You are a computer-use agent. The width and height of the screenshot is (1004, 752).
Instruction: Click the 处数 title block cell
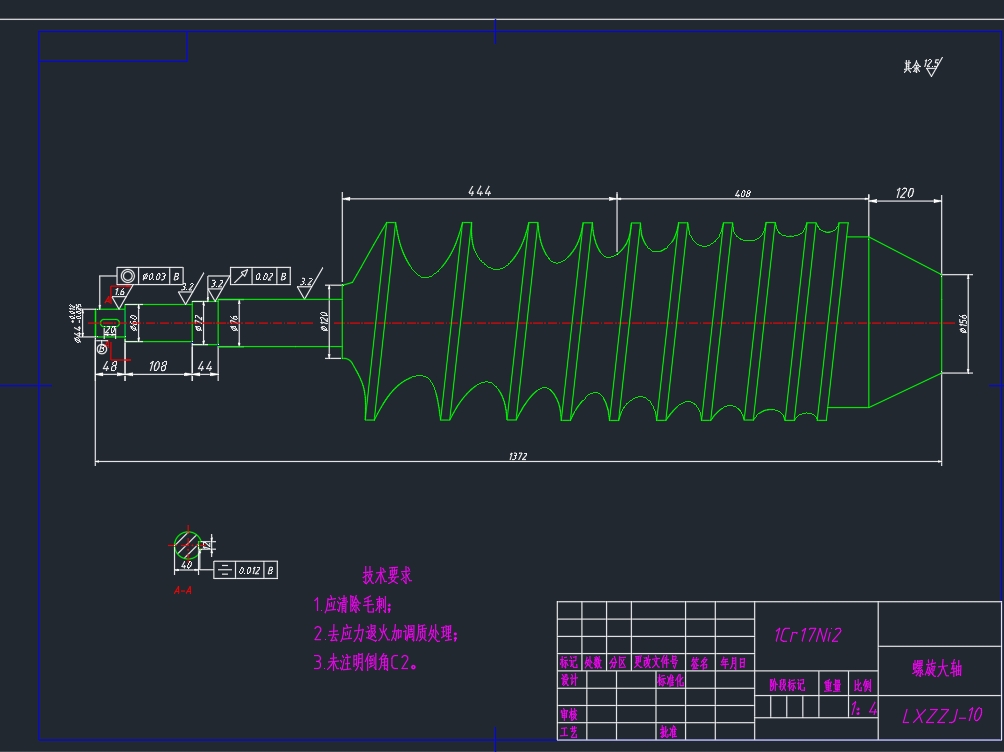pos(593,662)
